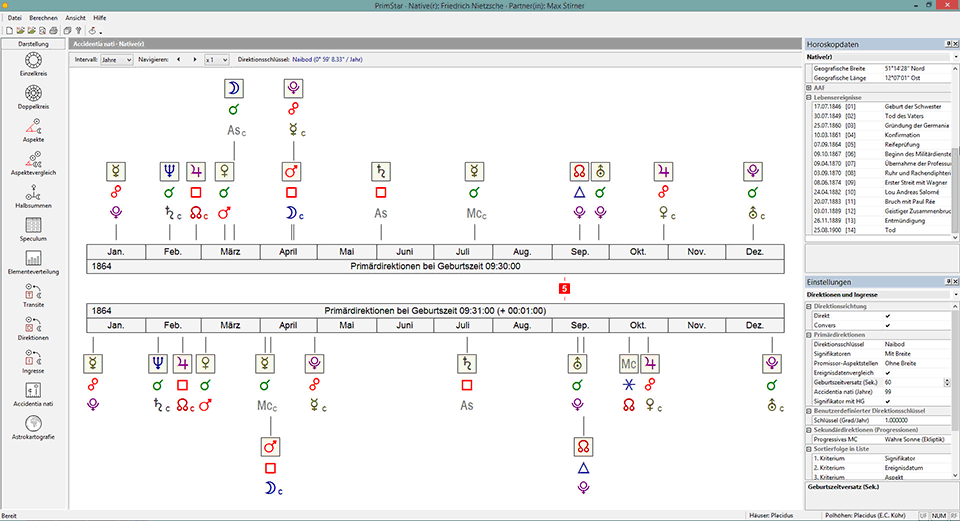
Task: Click the search document toolbar icon
Action: (x=42, y=31)
